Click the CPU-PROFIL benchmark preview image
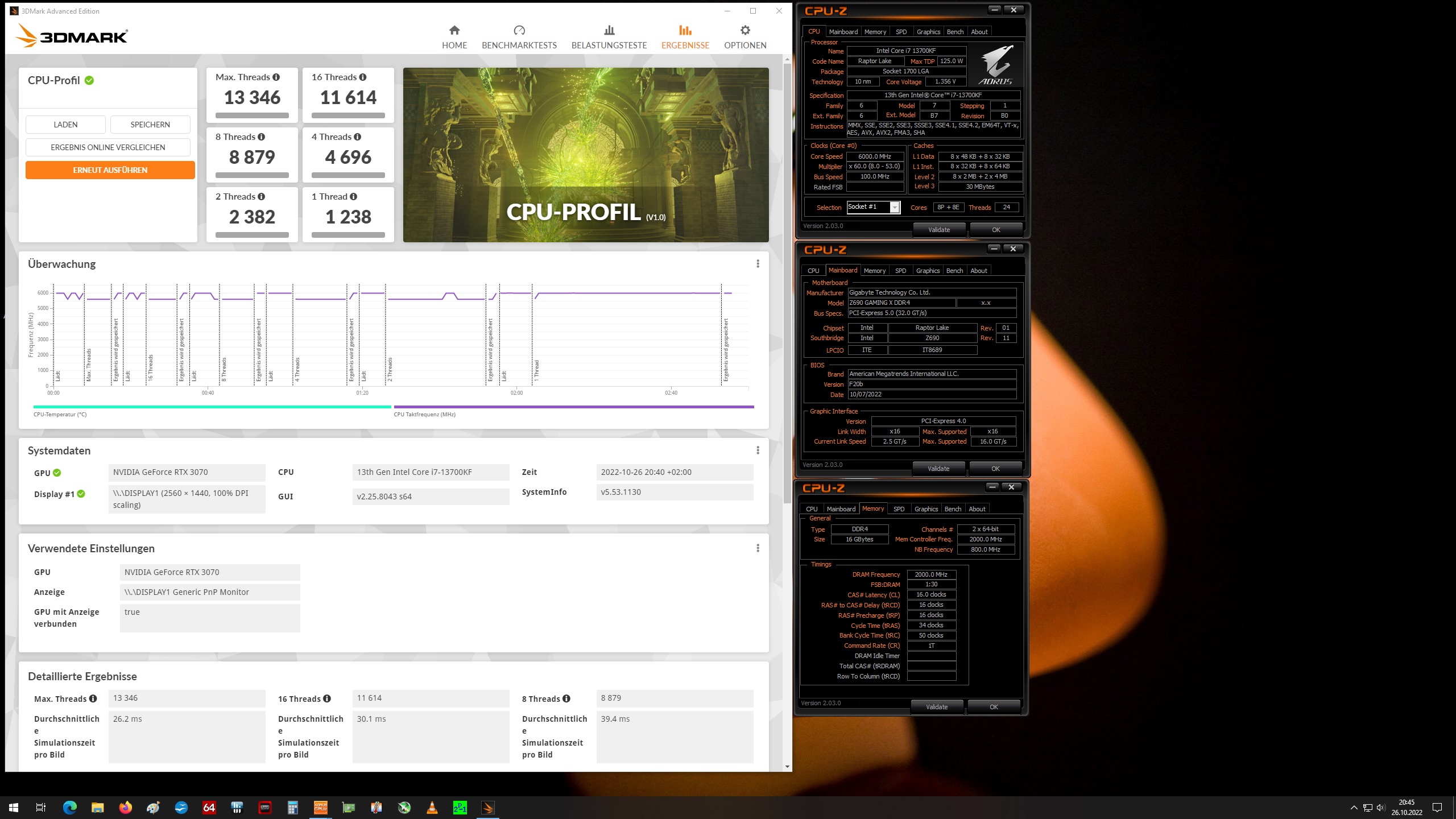Viewport: 1456px width, 819px height. [586, 155]
